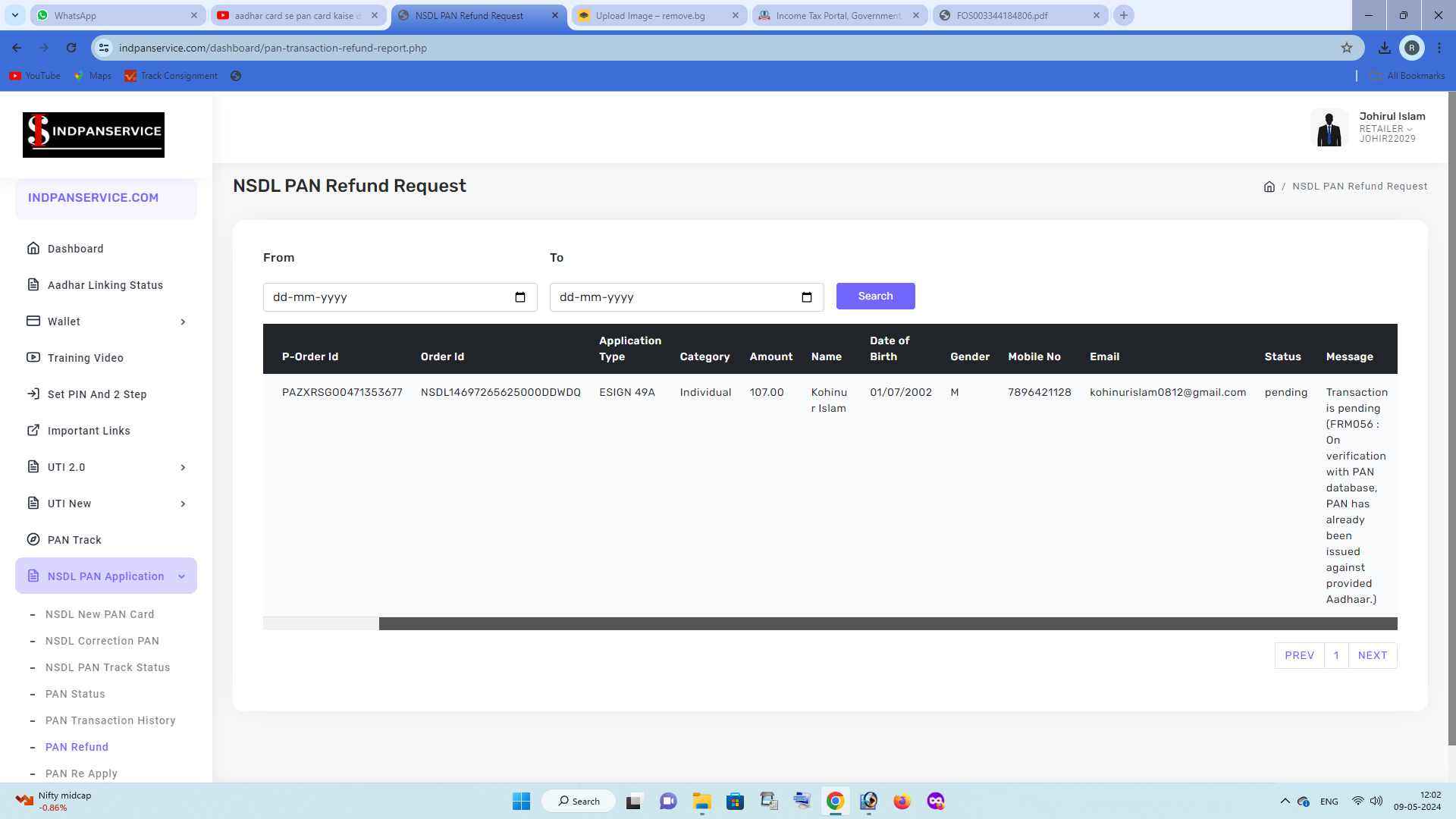Screen dimensions: 1456x819
Task: Expand the Wallet submenu chevron
Action: tap(183, 322)
